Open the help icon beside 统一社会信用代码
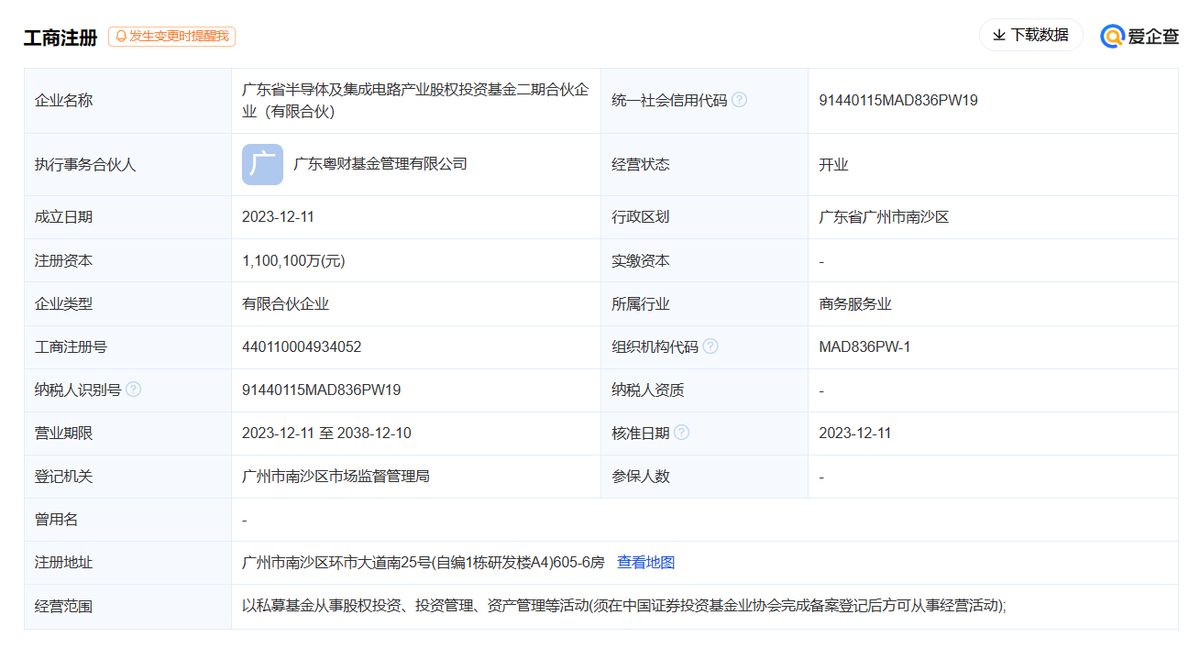Screen dimensions: 1200x648 [738, 99]
